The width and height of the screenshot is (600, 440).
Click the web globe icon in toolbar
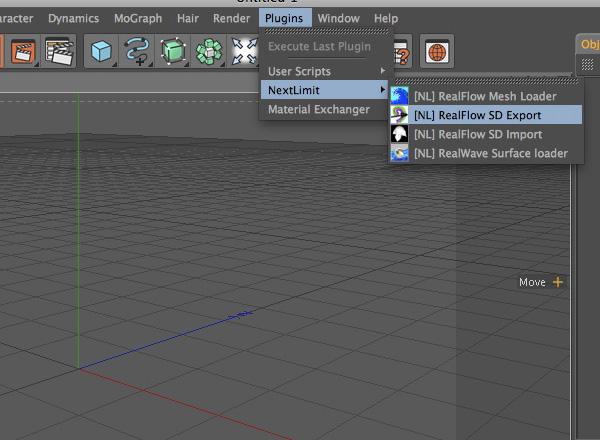tap(437, 51)
